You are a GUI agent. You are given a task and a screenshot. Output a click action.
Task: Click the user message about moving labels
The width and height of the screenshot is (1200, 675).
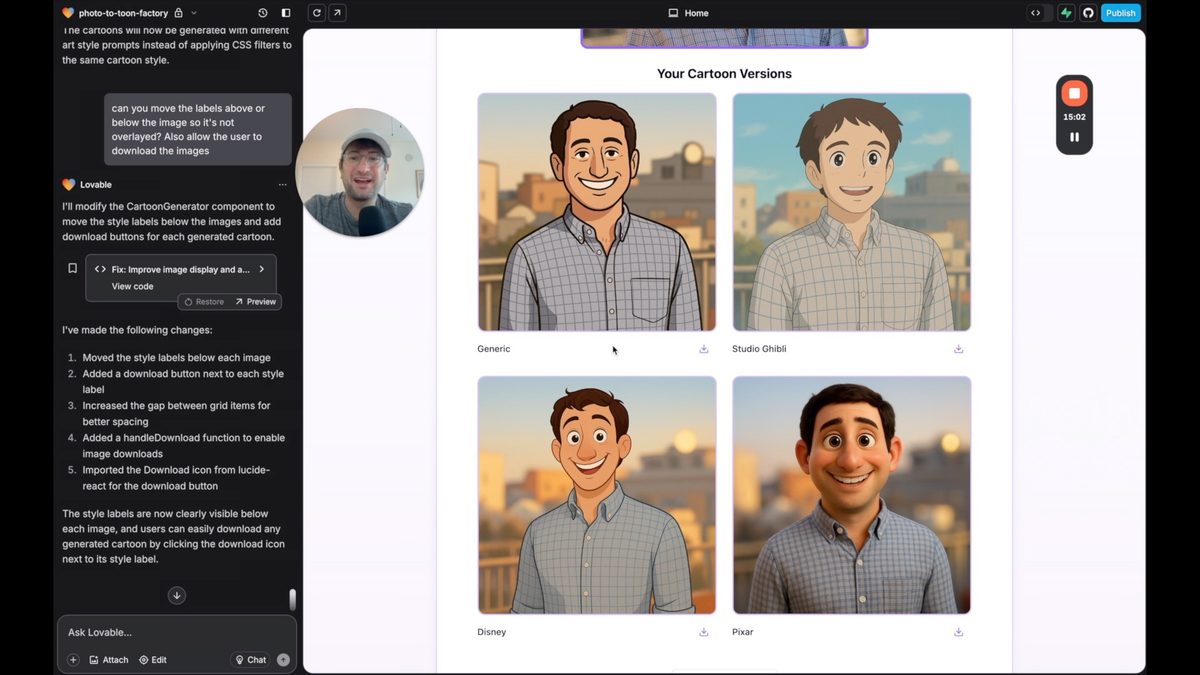(x=198, y=130)
